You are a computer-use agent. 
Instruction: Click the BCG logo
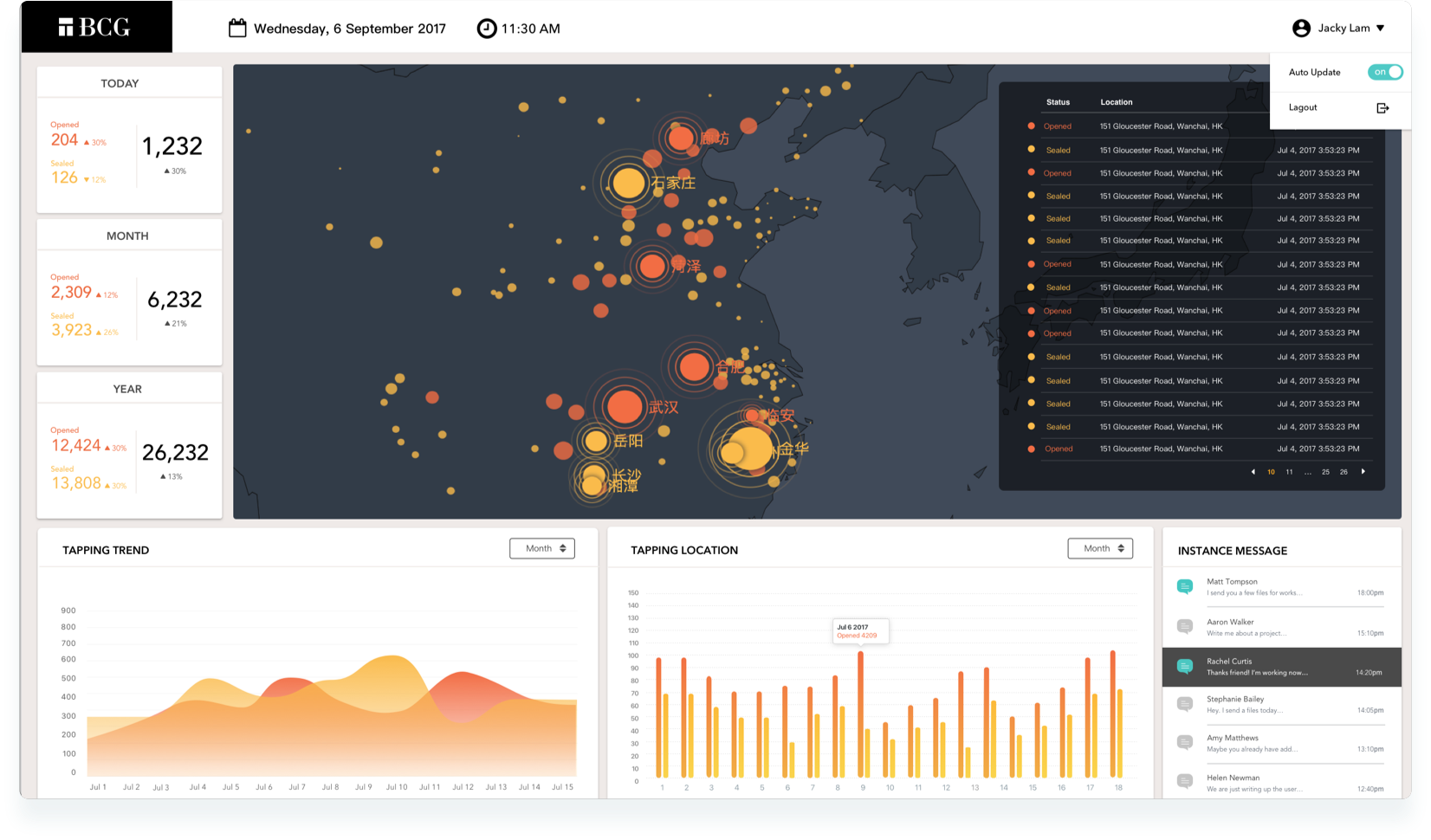pyautogui.click(x=95, y=28)
